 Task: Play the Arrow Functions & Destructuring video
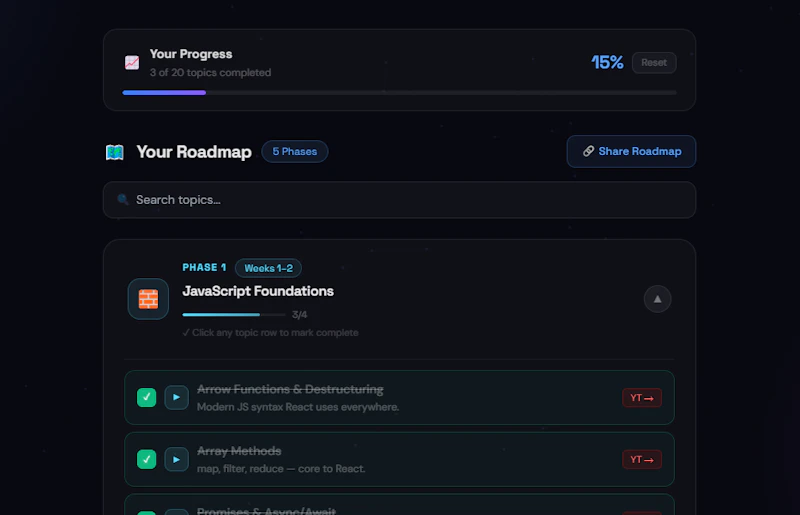177,397
